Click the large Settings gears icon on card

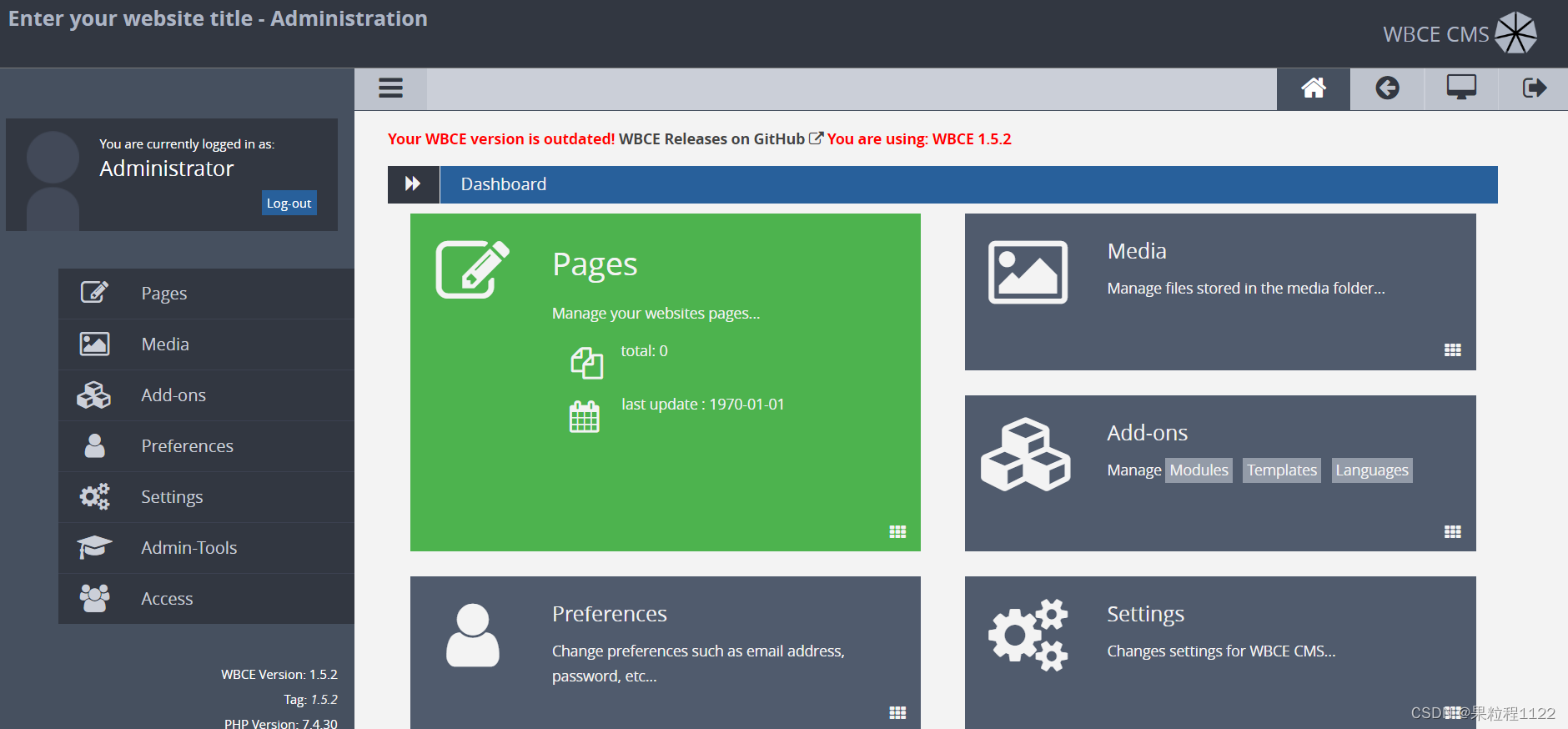tap(1028, 636)
